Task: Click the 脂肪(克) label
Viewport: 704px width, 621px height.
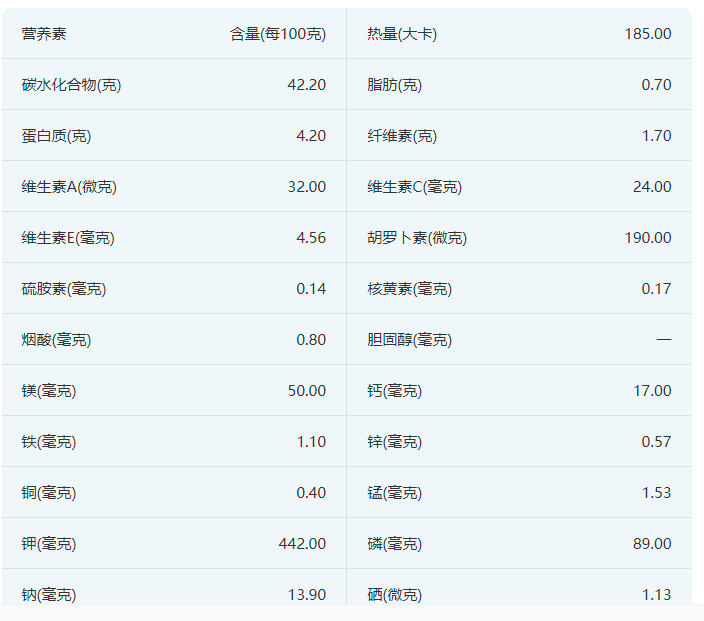Action: coord(394,85)
